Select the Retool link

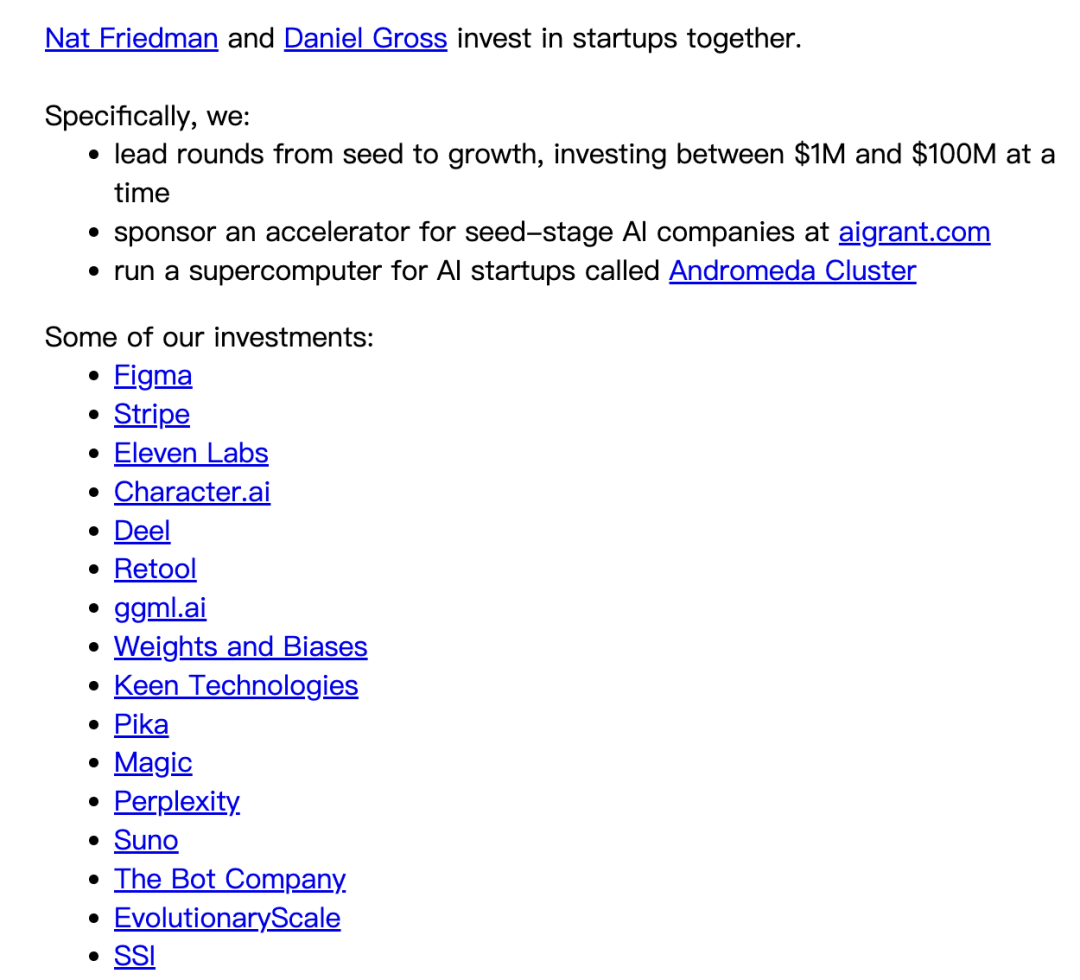coord(155,569)
